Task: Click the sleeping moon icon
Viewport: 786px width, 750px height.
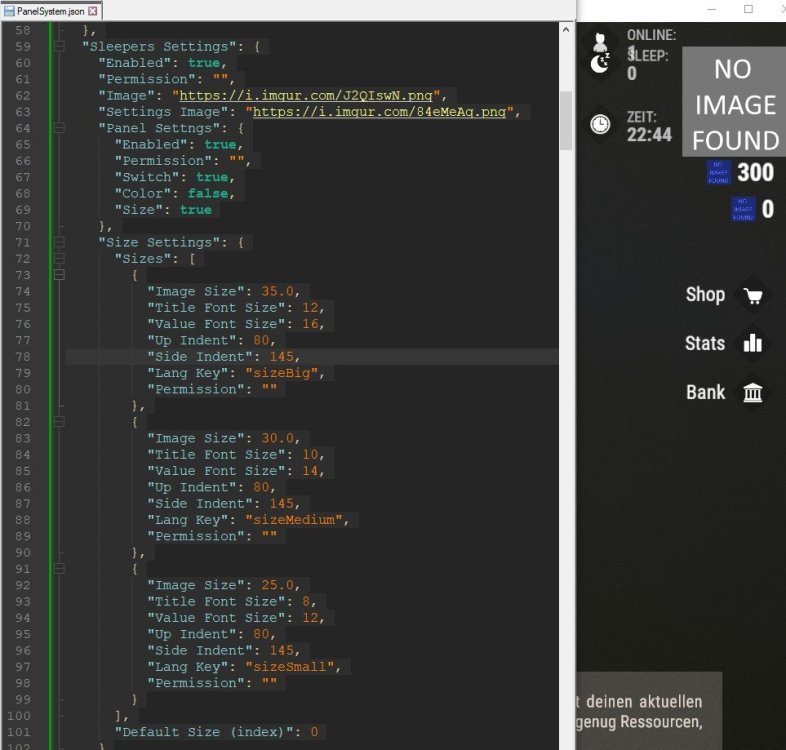Action: point(600,64)
